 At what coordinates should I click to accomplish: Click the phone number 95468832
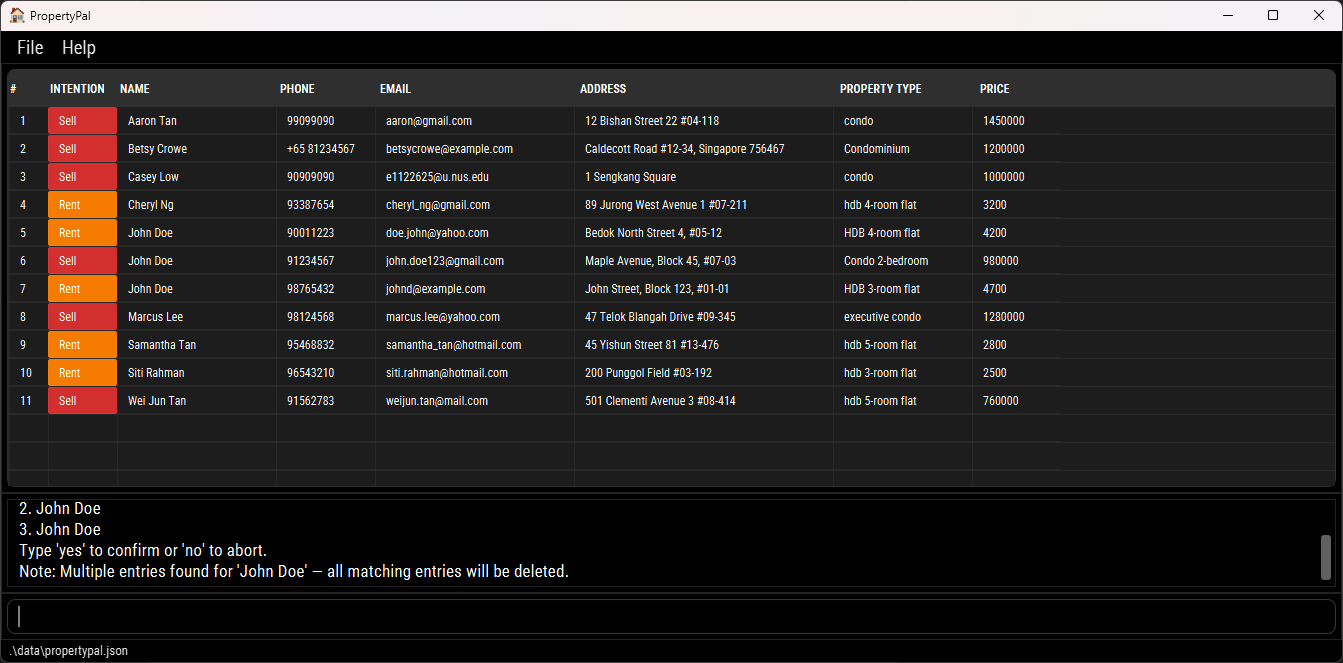tap(310, 345)
